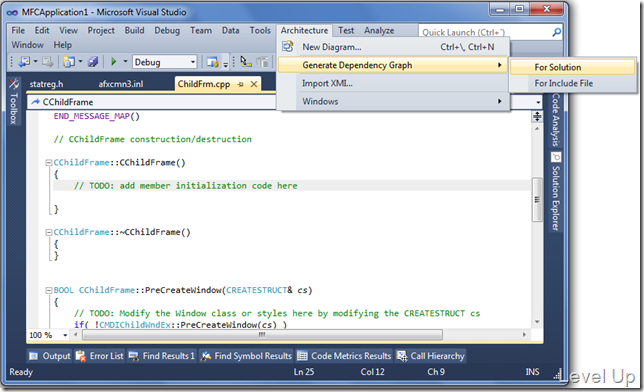The height and width of the screenshot is (392, 644).
Task: Open the Solution Explorer side panel tab
Action: coord(556,192)
